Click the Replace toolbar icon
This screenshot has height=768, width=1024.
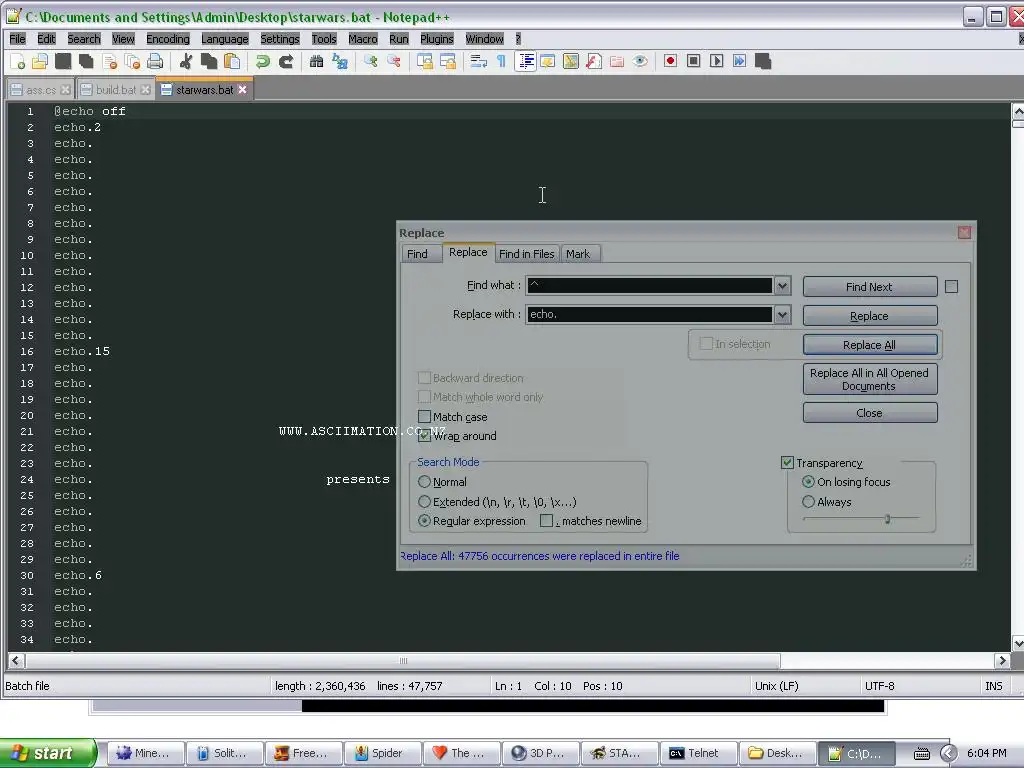click(340, 61)
